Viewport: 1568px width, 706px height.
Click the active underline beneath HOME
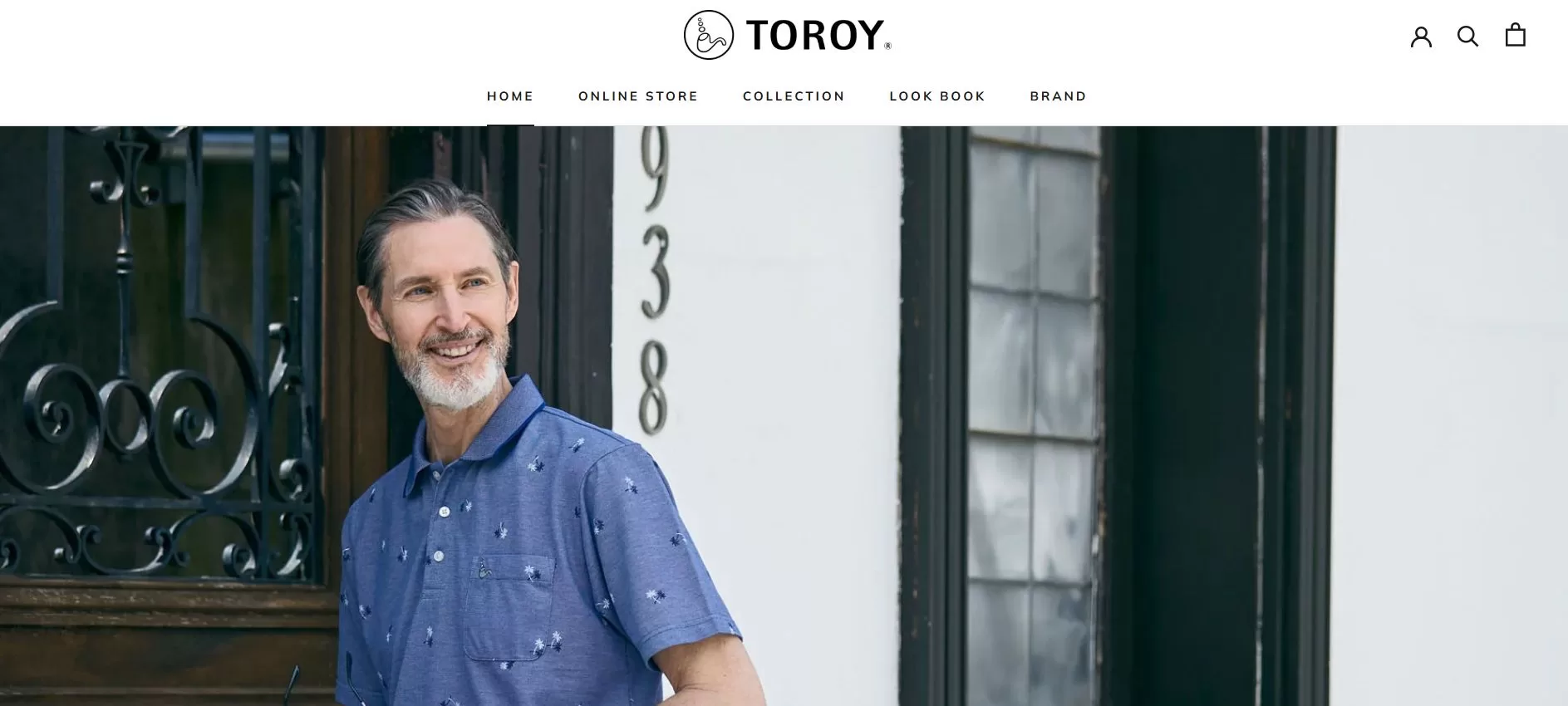[510, 125]
